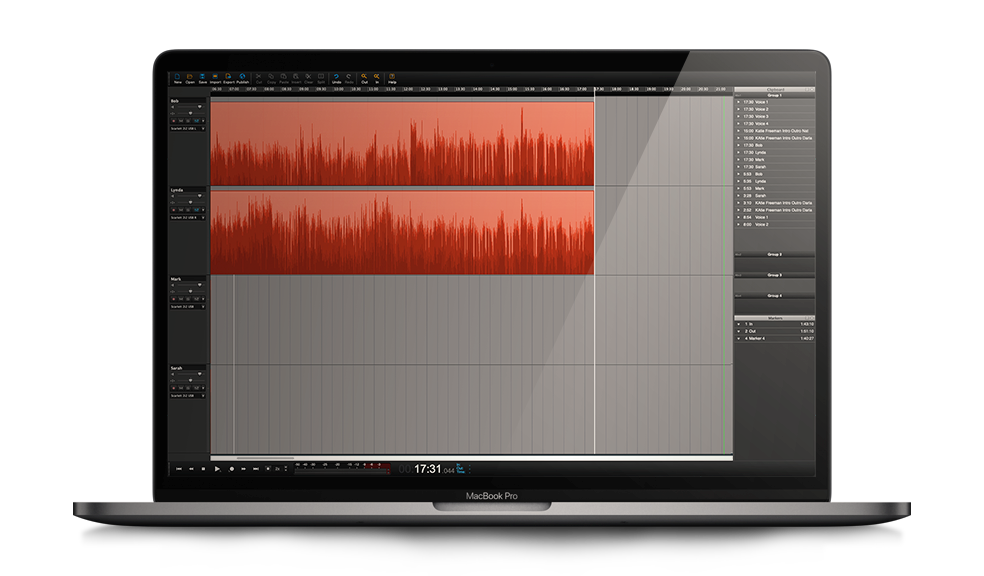Select clipboard item '8:00 Voice 2'

pyautogui.click(x=774, y=224)
